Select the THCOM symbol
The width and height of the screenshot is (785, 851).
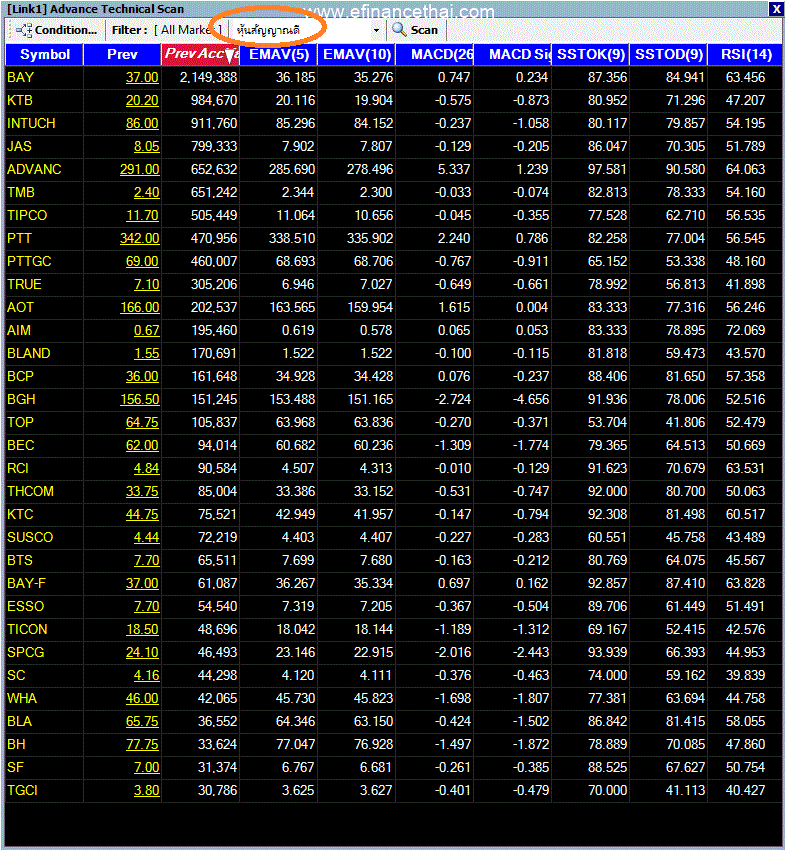[30, 491]
